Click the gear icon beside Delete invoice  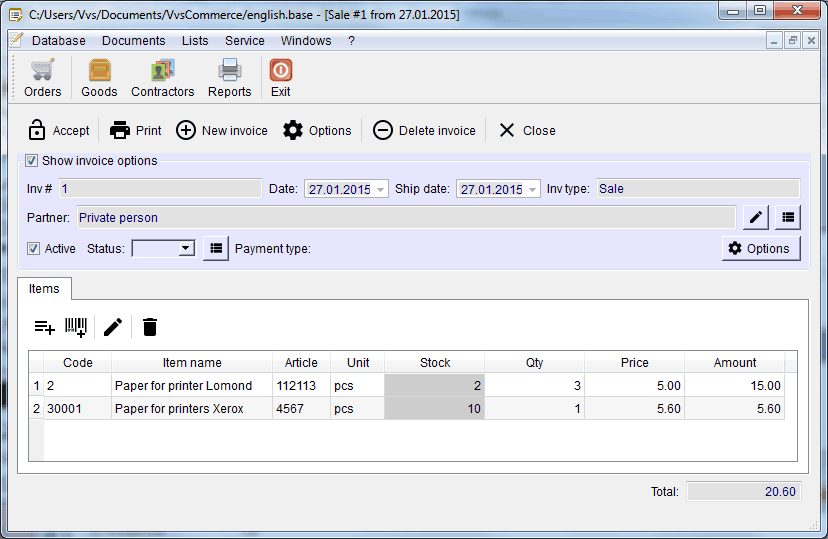click(293, 130)
